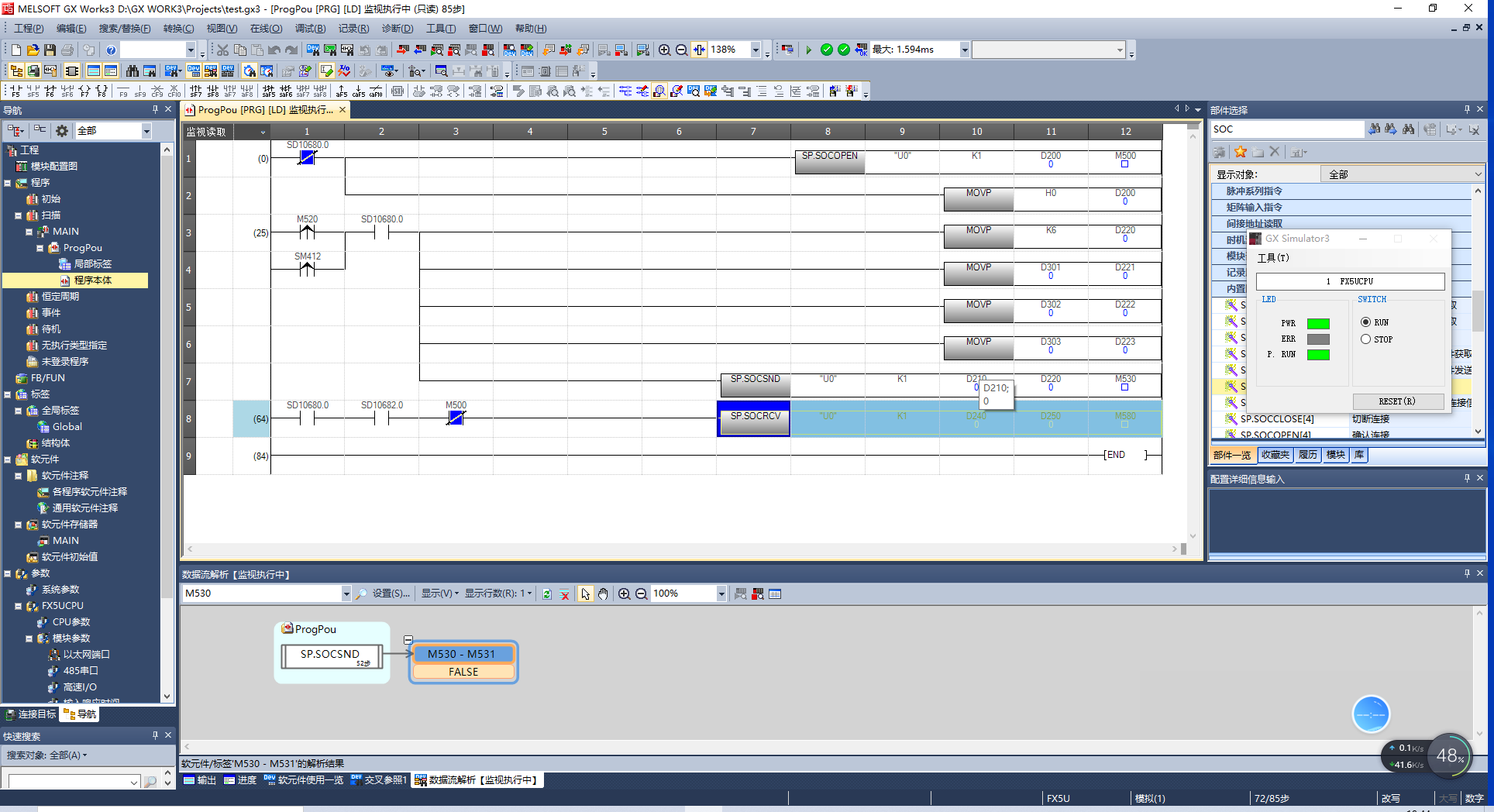Screen dimensions: 1494x812
Task: Switch to the 交叉参照1 tab
Action: click(x=378, y=780)
